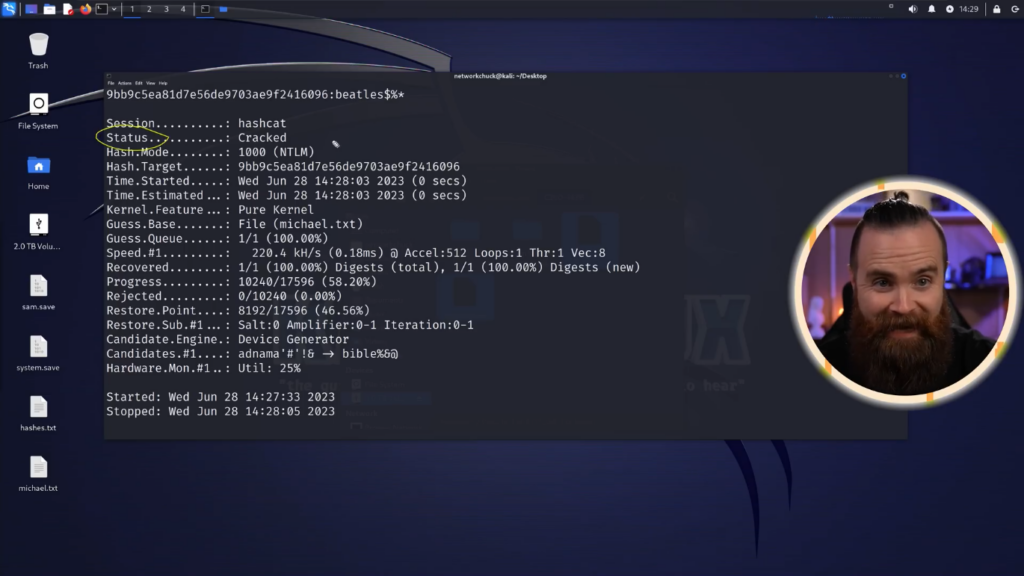1024x576 pixels.
Task: Open the Kali applications menu
Action: pyautogui.click(x=9, y=9)
